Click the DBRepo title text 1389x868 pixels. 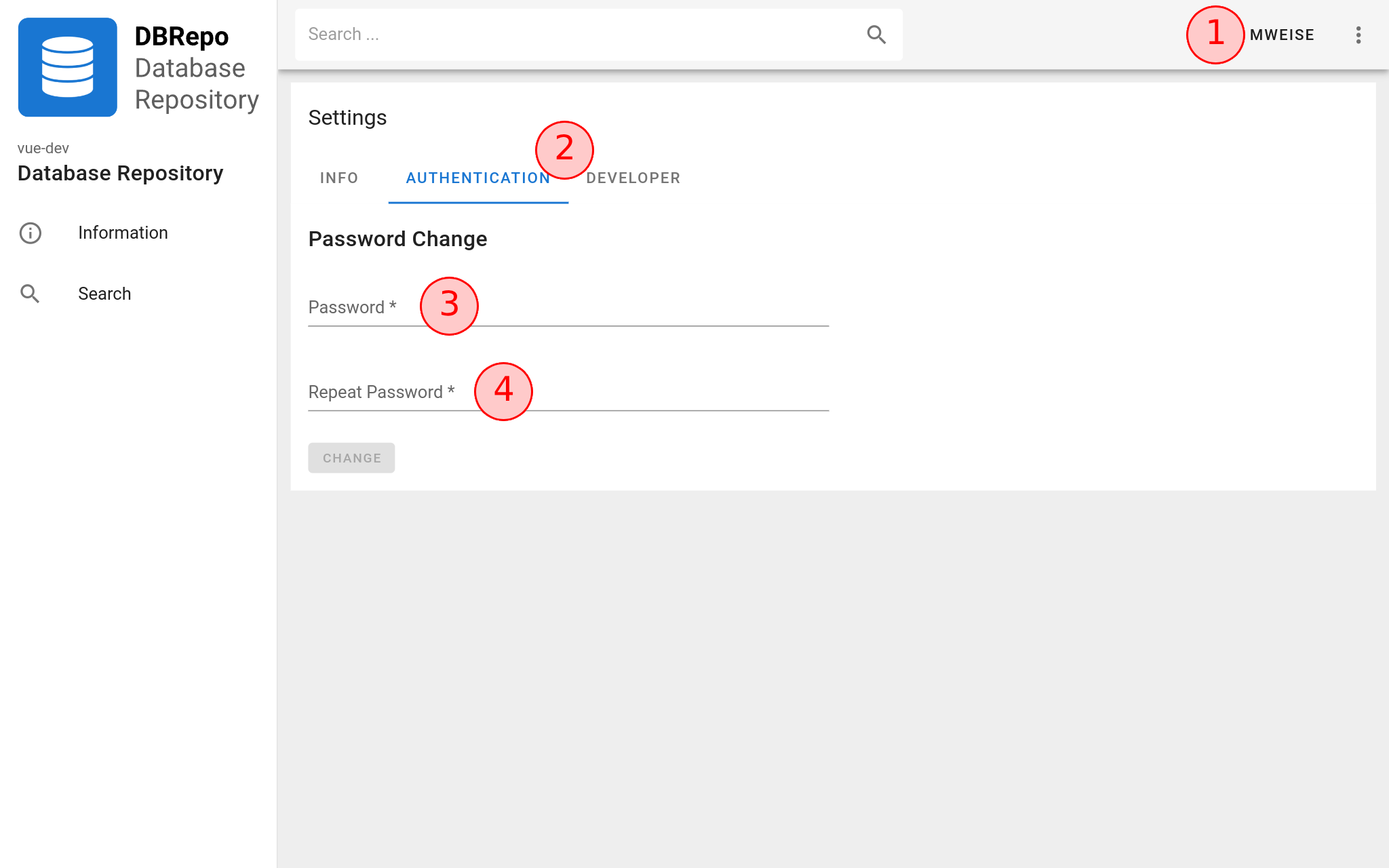click(x=181, y=36)
